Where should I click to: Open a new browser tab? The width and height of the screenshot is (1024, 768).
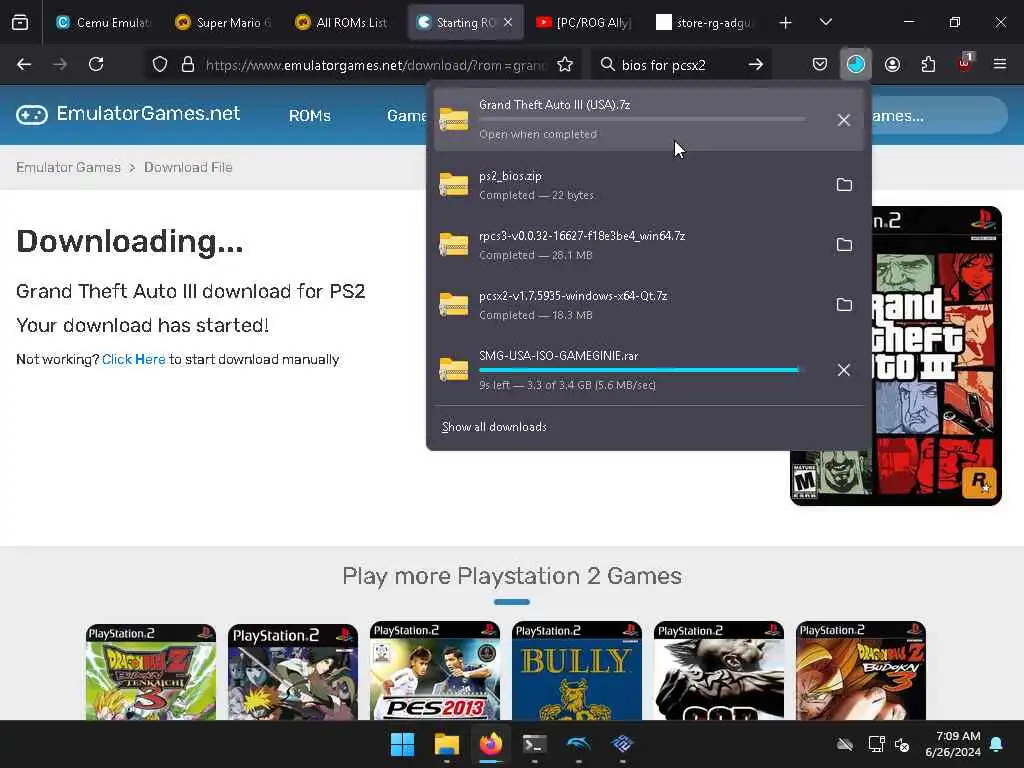pyautogui.click(x=786, y=23)
